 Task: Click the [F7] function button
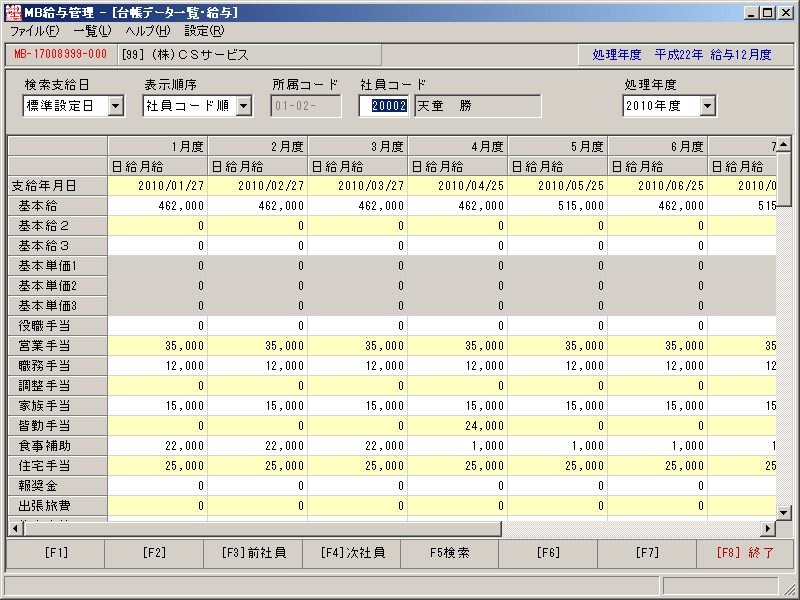[x=647, y=553]
